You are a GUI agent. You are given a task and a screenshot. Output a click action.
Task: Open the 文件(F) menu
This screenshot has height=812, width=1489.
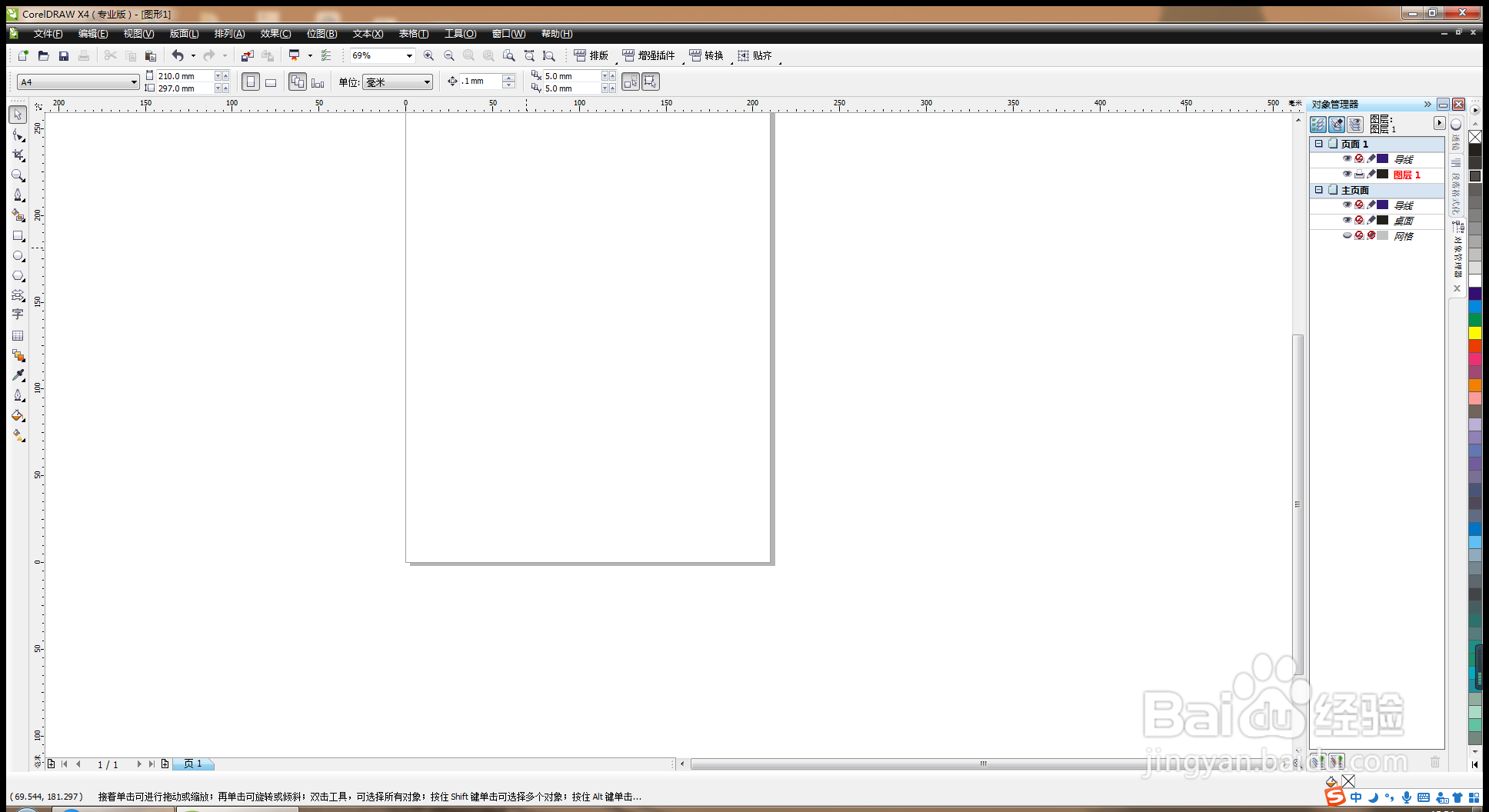48,34
